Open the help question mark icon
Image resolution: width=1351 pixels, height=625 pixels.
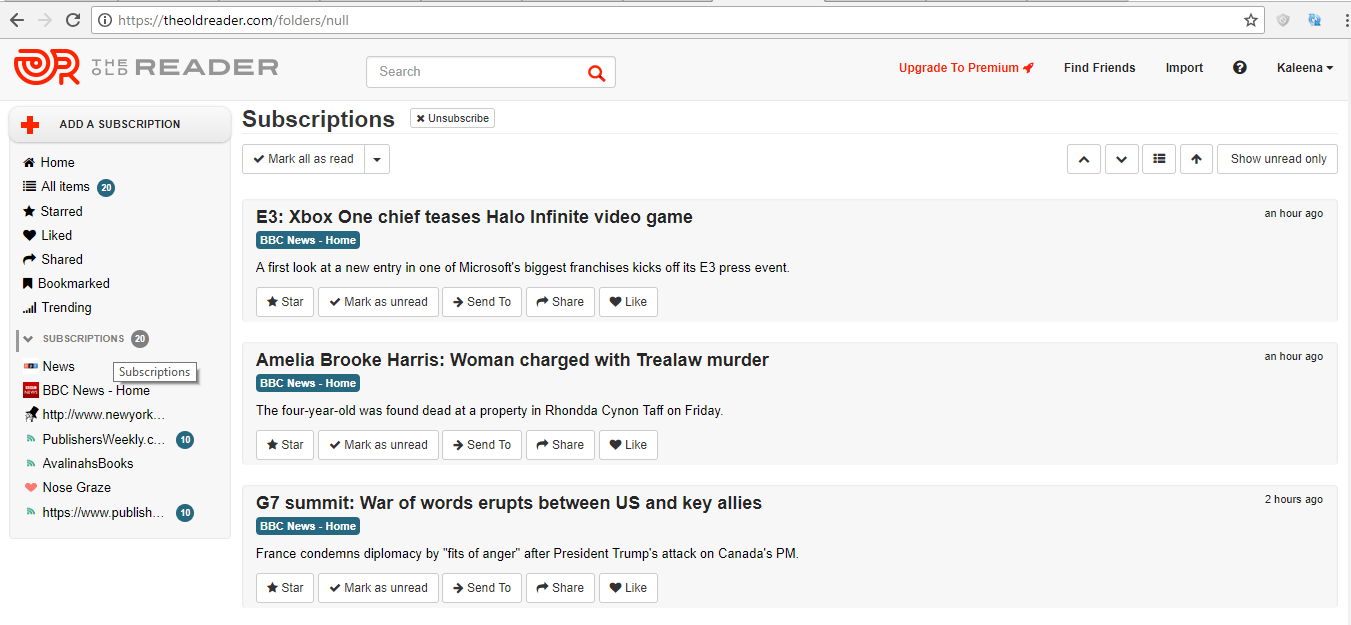point(1240,68)
